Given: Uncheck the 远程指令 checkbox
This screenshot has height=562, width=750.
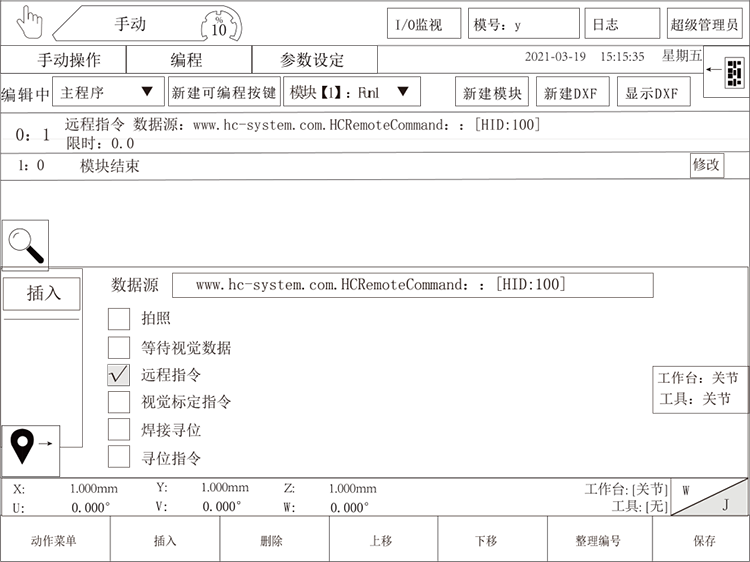Looking at the screenshot, I should click(119, 375).
